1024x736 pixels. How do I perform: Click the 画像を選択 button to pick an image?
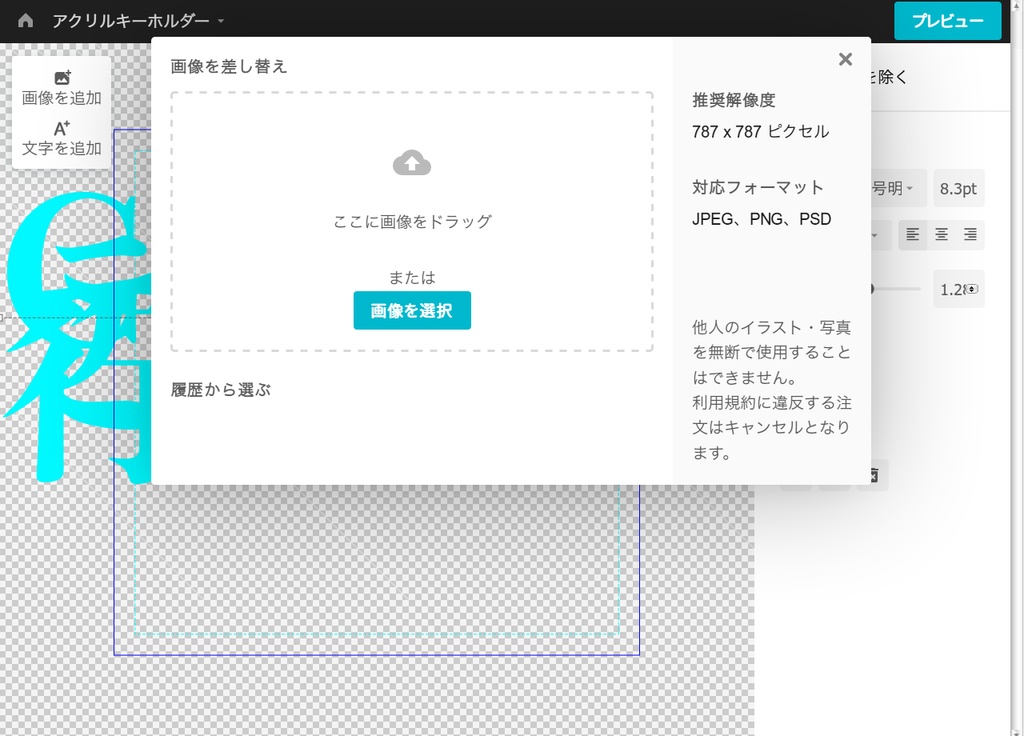(x=412, y=310)
